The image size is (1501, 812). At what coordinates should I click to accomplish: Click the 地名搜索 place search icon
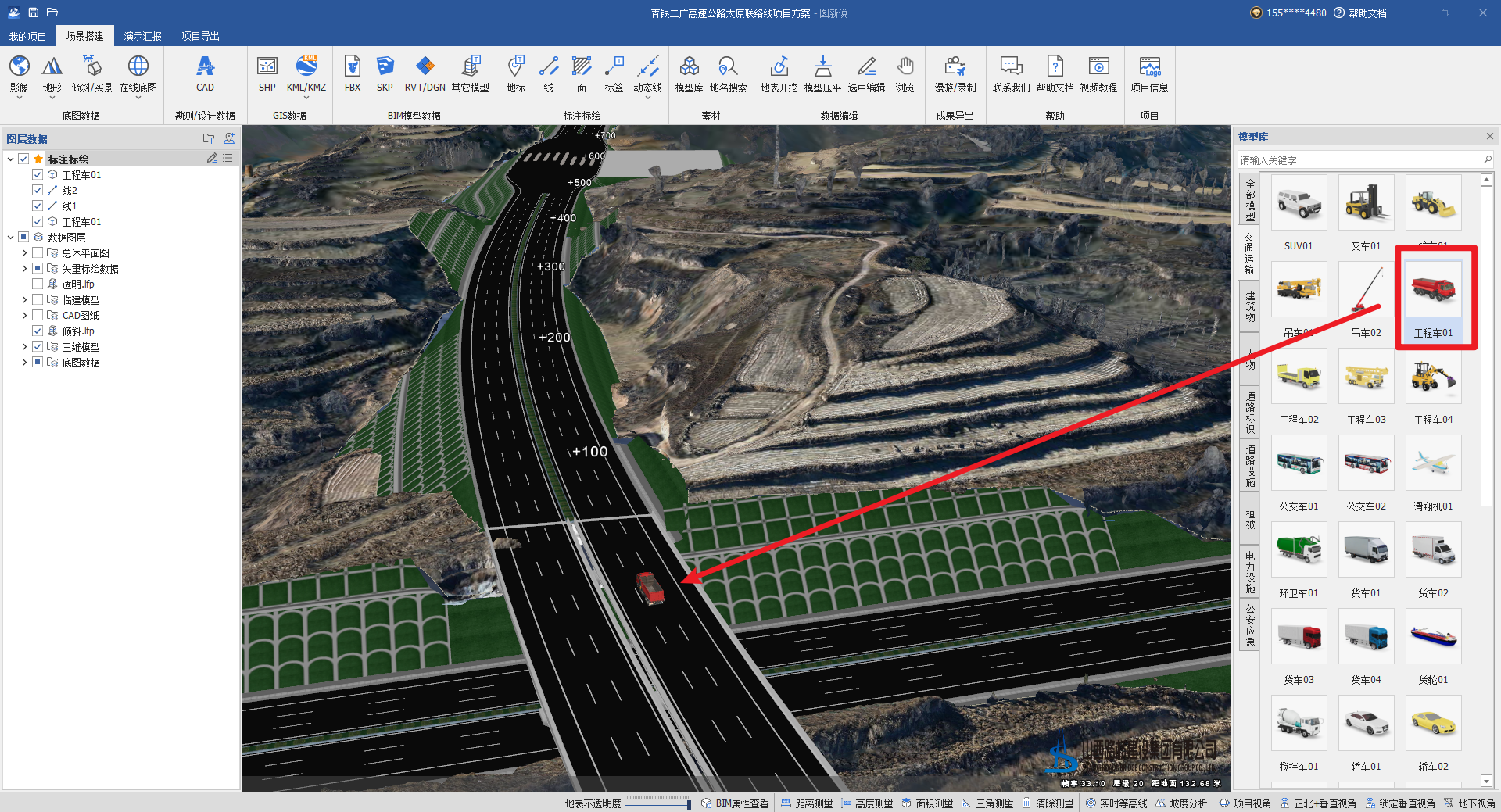[x=728, y=73]
